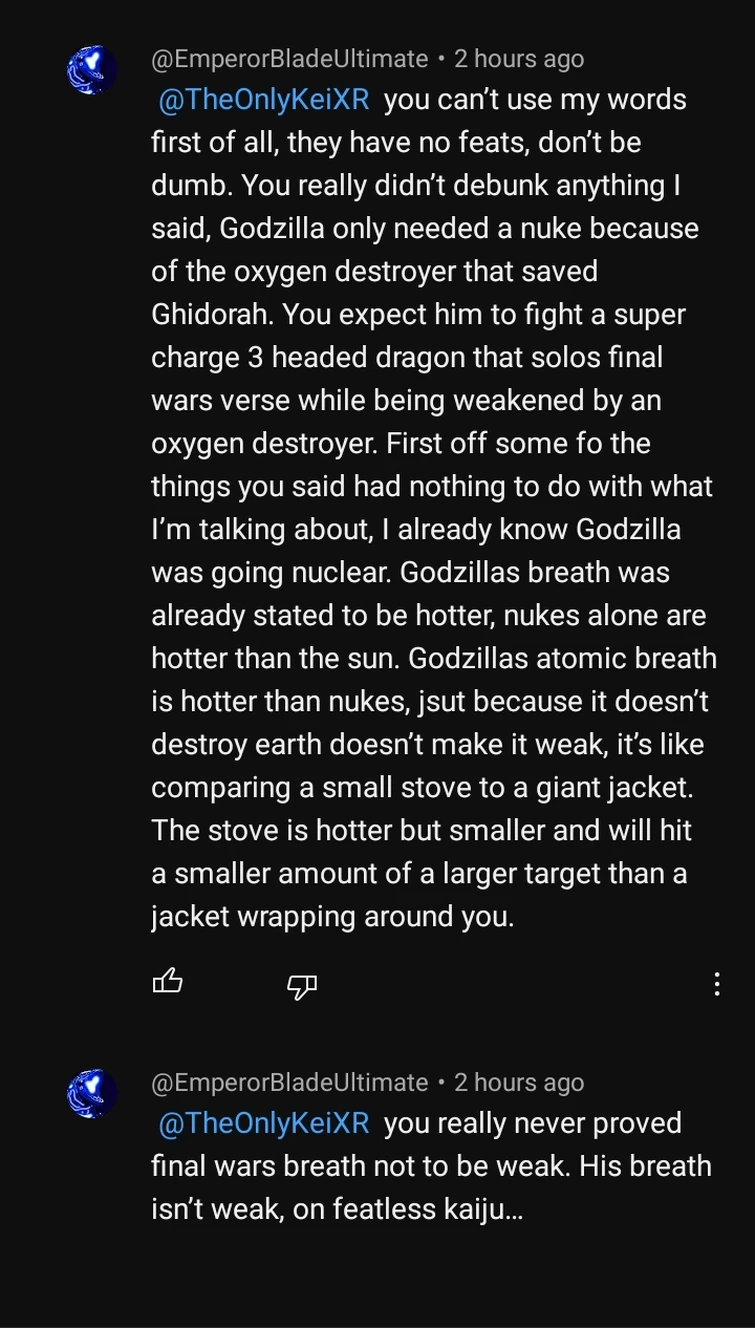The image size is (755, 1328).
Task: Click the second comment's body text
Action: (430, 1165)
